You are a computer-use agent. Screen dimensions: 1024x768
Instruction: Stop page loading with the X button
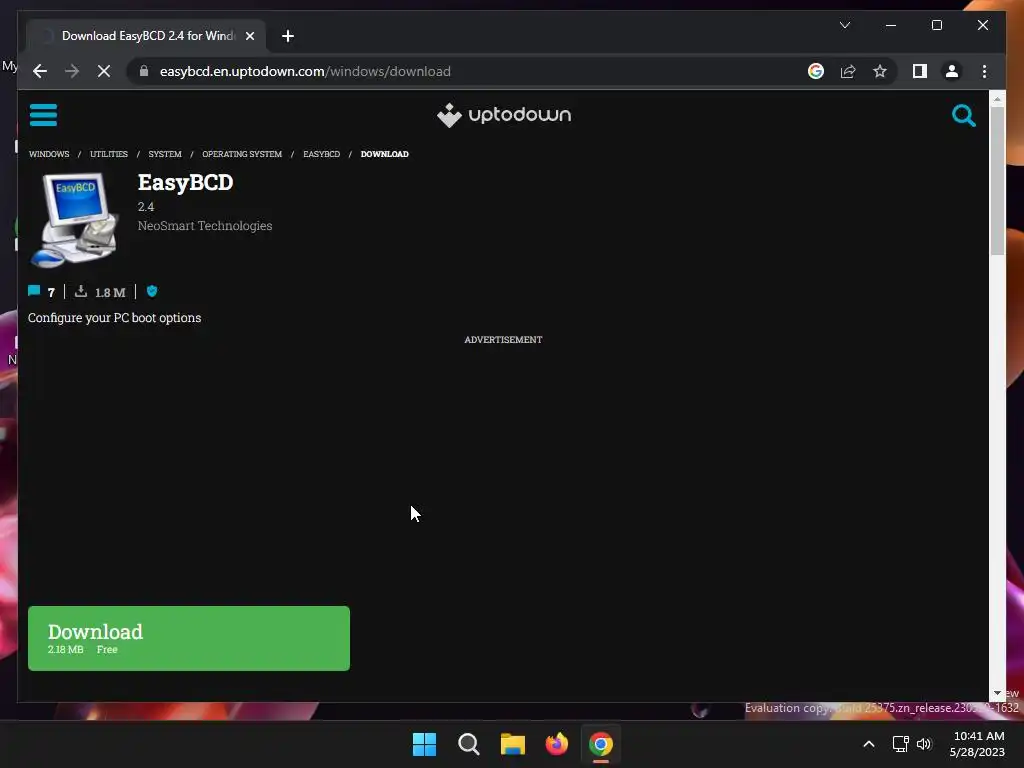click(x=104, y=71)
